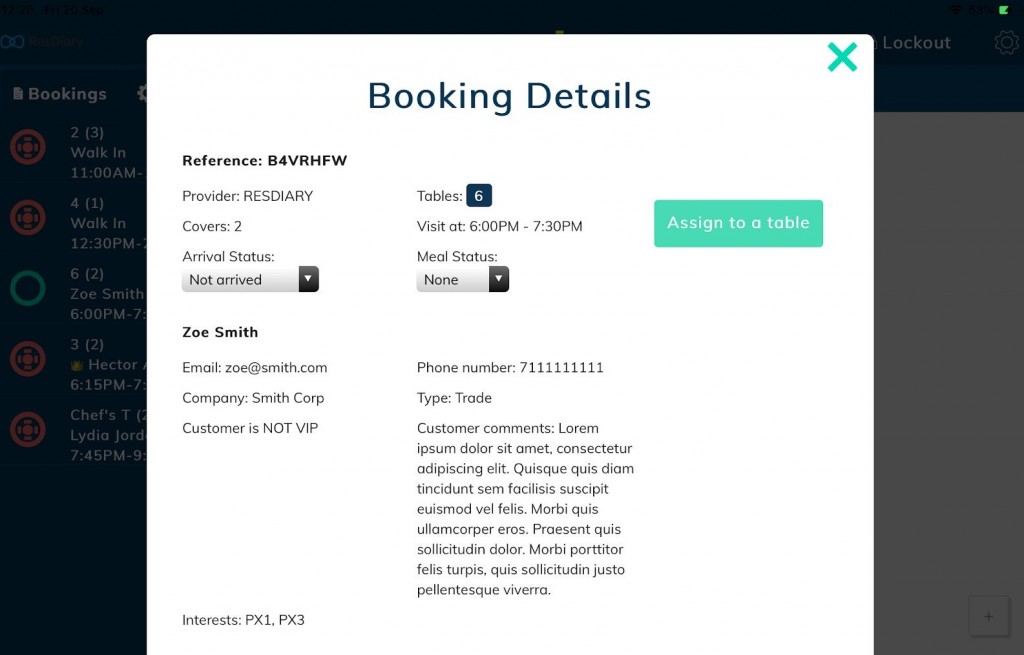The width and height of the screenshot is (1024, 655).
Task: Click the zoe@smith.com email address
Action: pyautogui.click(x=276, y=368)
